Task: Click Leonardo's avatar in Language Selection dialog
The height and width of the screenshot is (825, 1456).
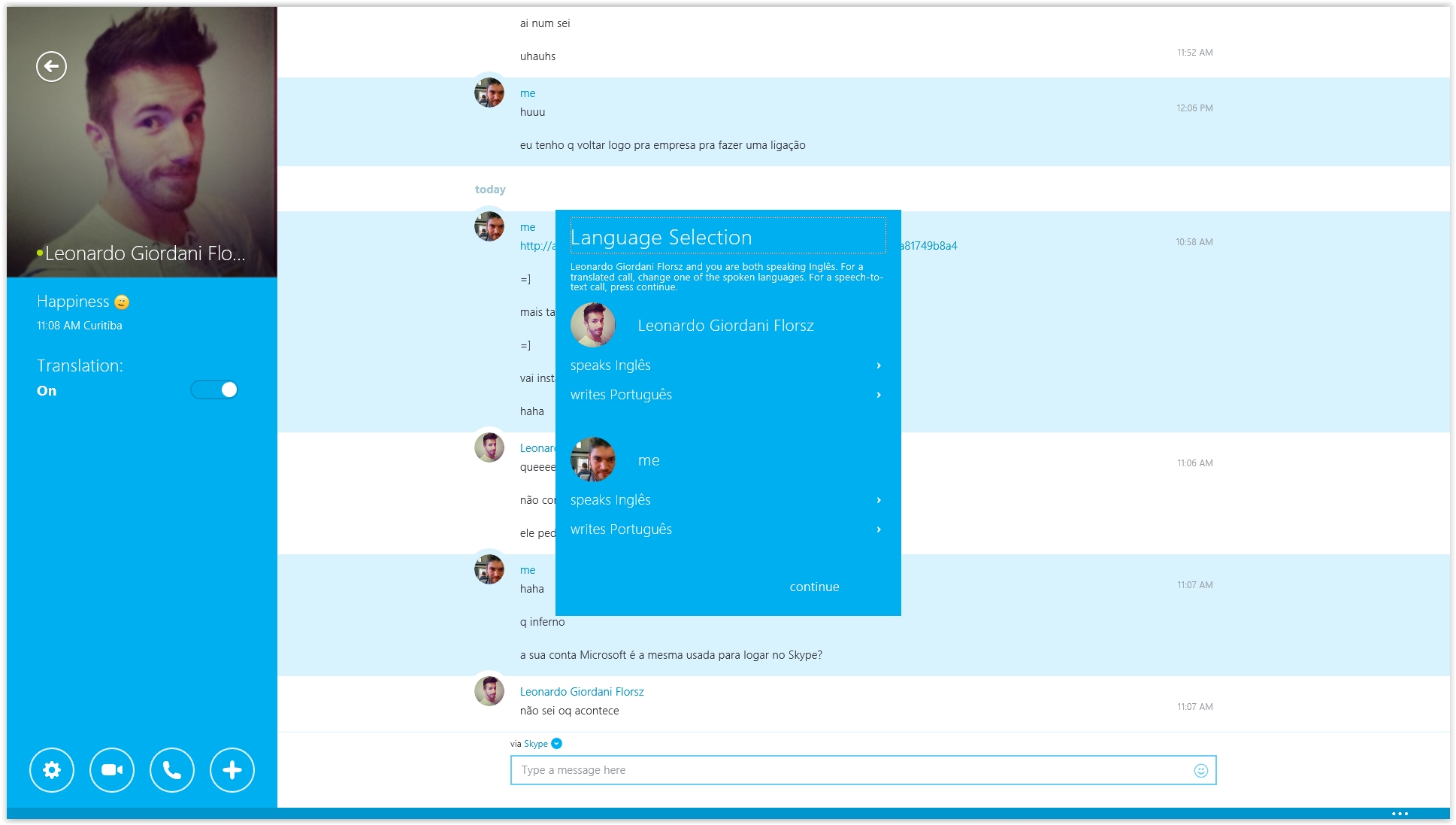Action: point(593,325)
